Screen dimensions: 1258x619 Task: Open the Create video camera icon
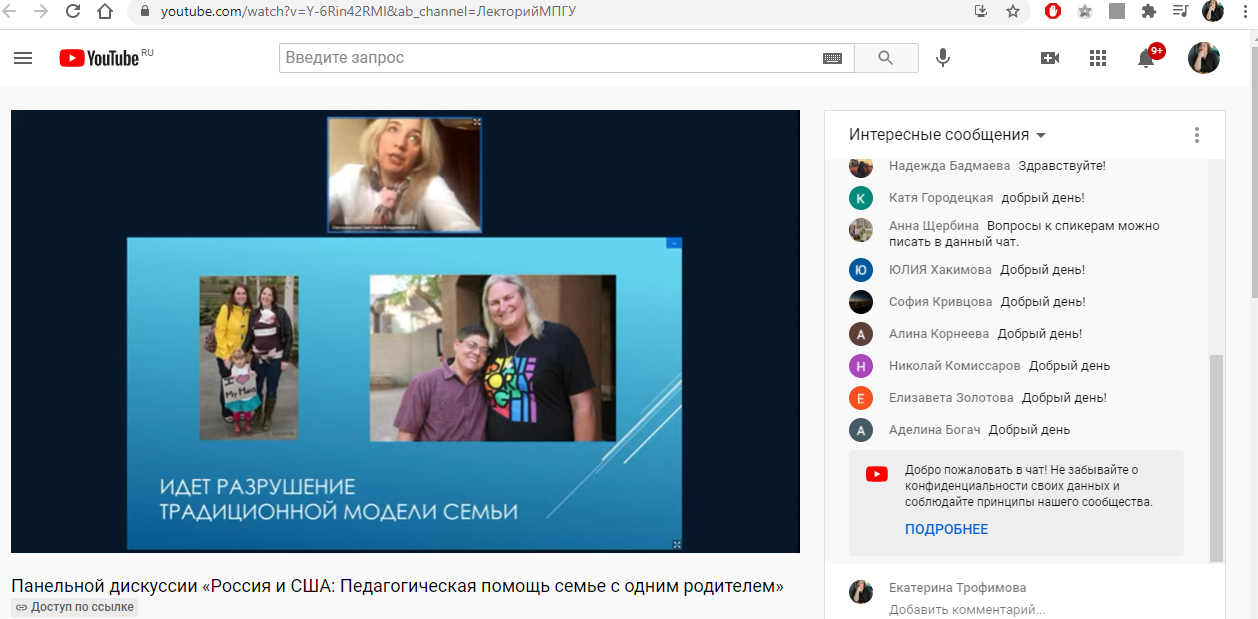click(1050, 58)
